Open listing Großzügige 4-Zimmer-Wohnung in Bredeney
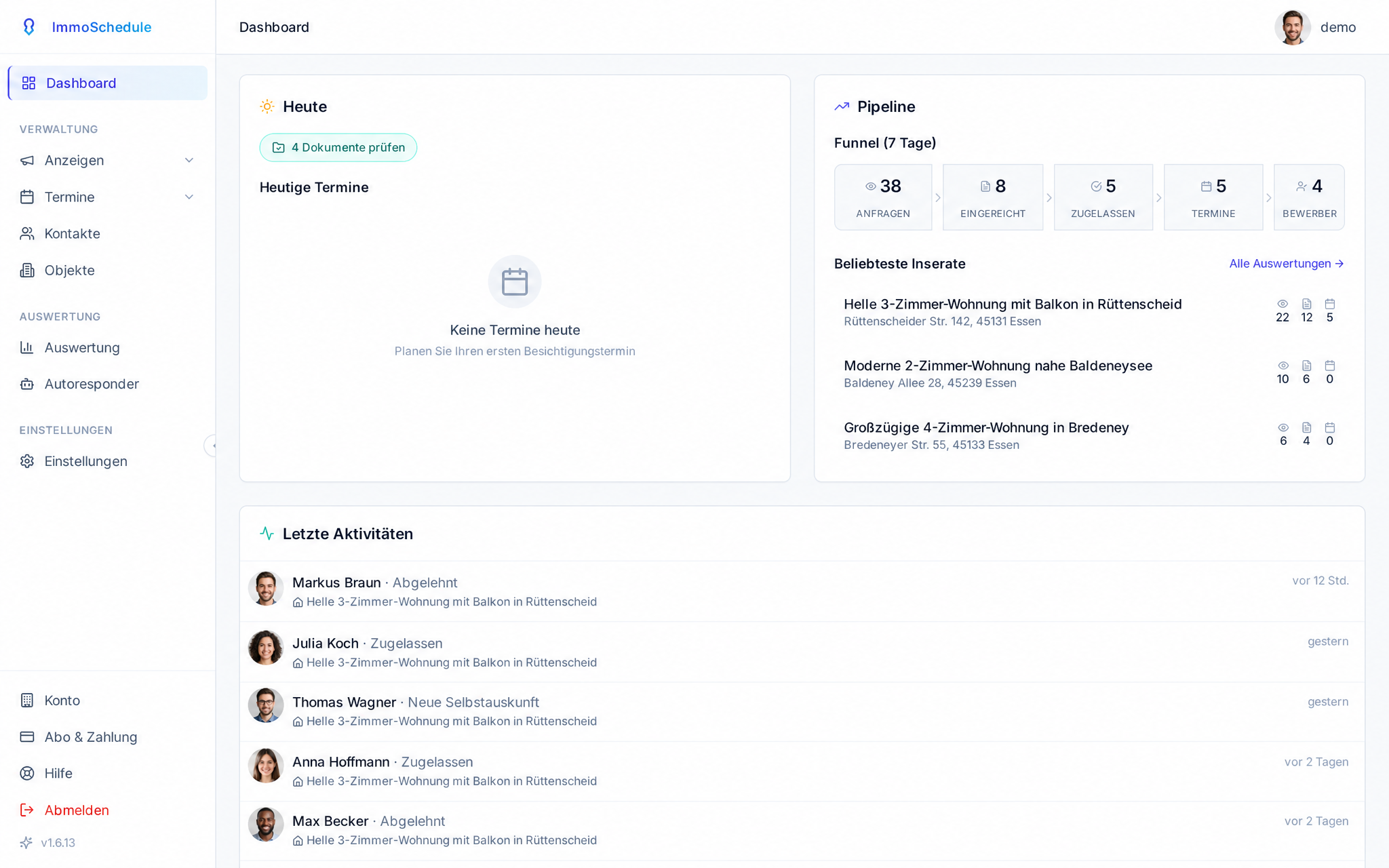The width and height of the screenshot is (1389, 868). [x=1089, y=435]
